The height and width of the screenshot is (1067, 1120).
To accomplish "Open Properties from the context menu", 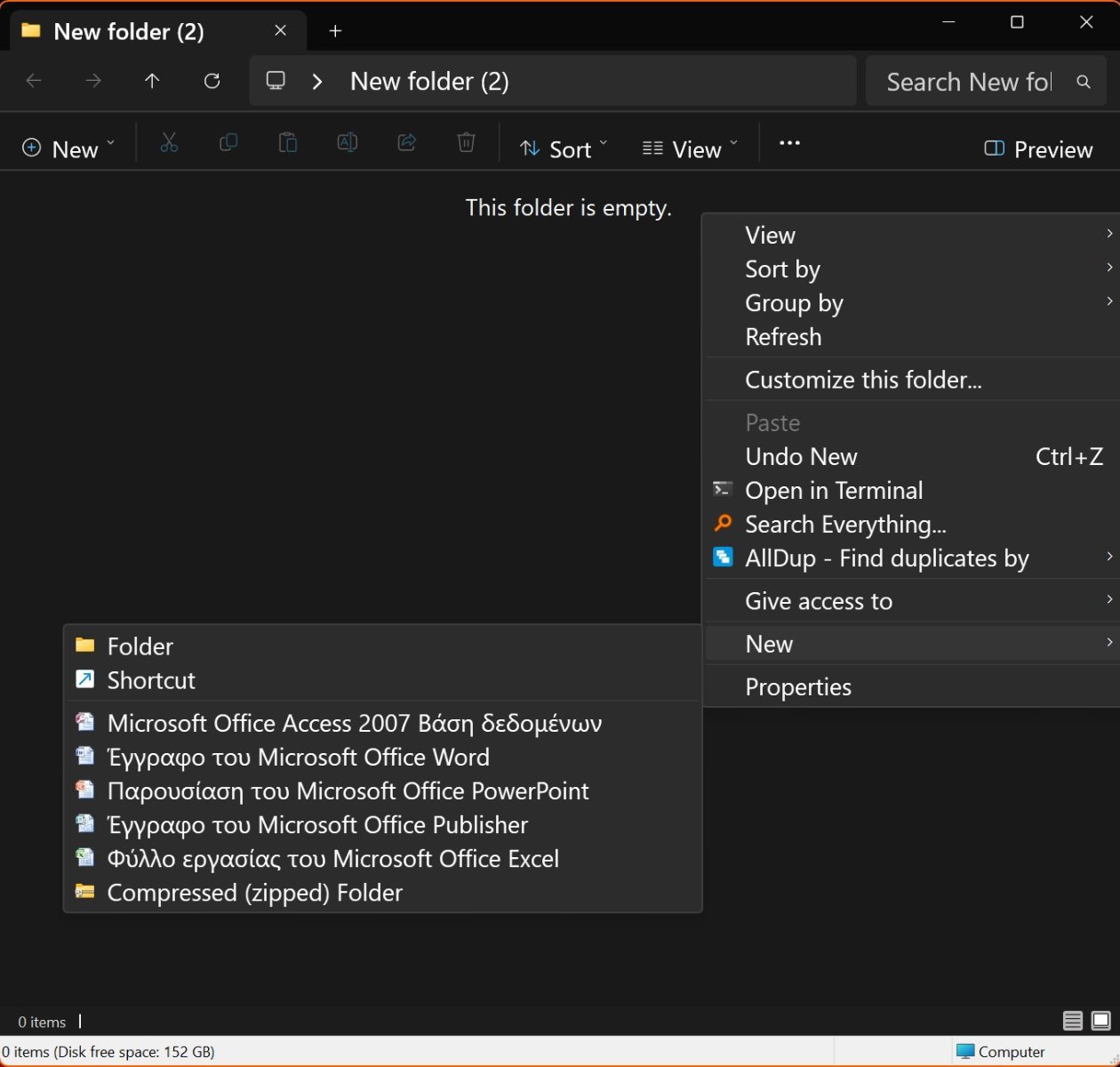I will [912, 686].
